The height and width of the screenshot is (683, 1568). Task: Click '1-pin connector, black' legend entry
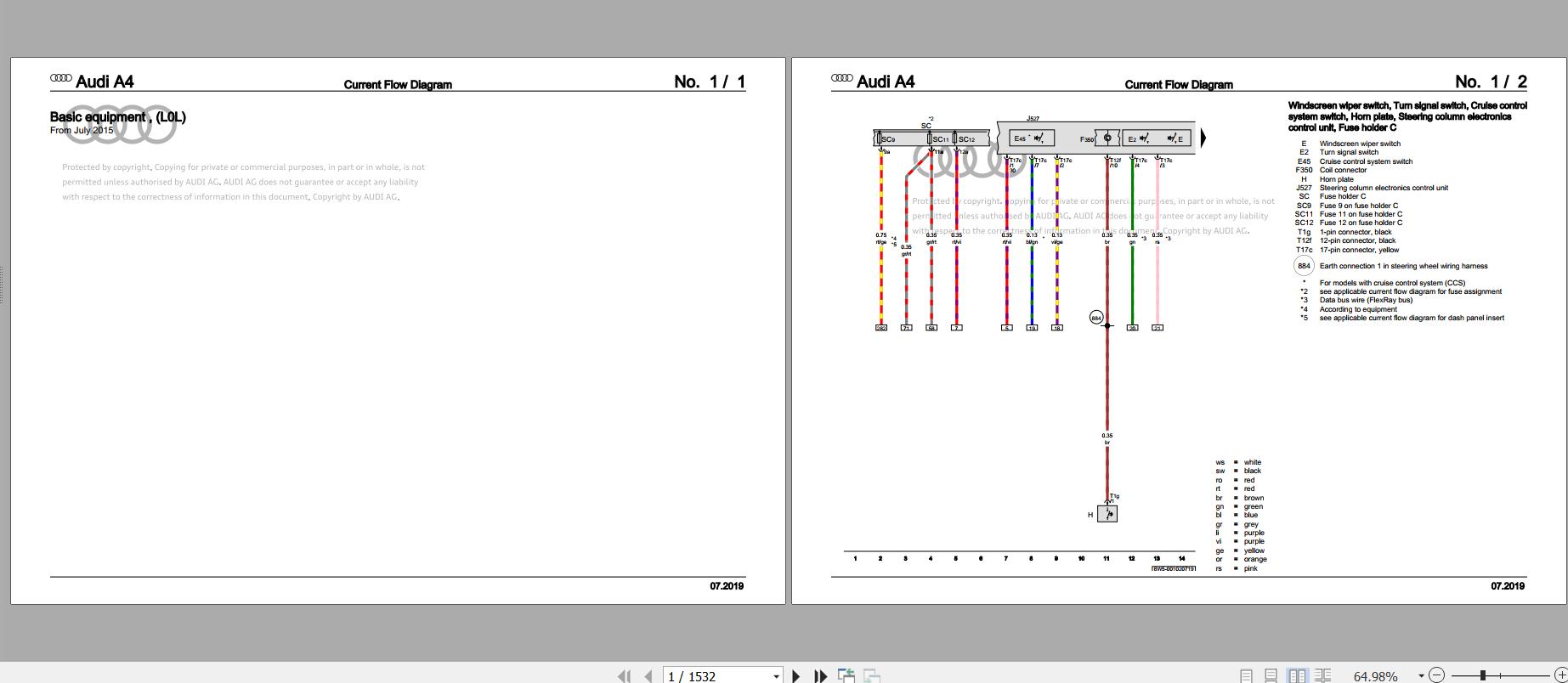1356,232
